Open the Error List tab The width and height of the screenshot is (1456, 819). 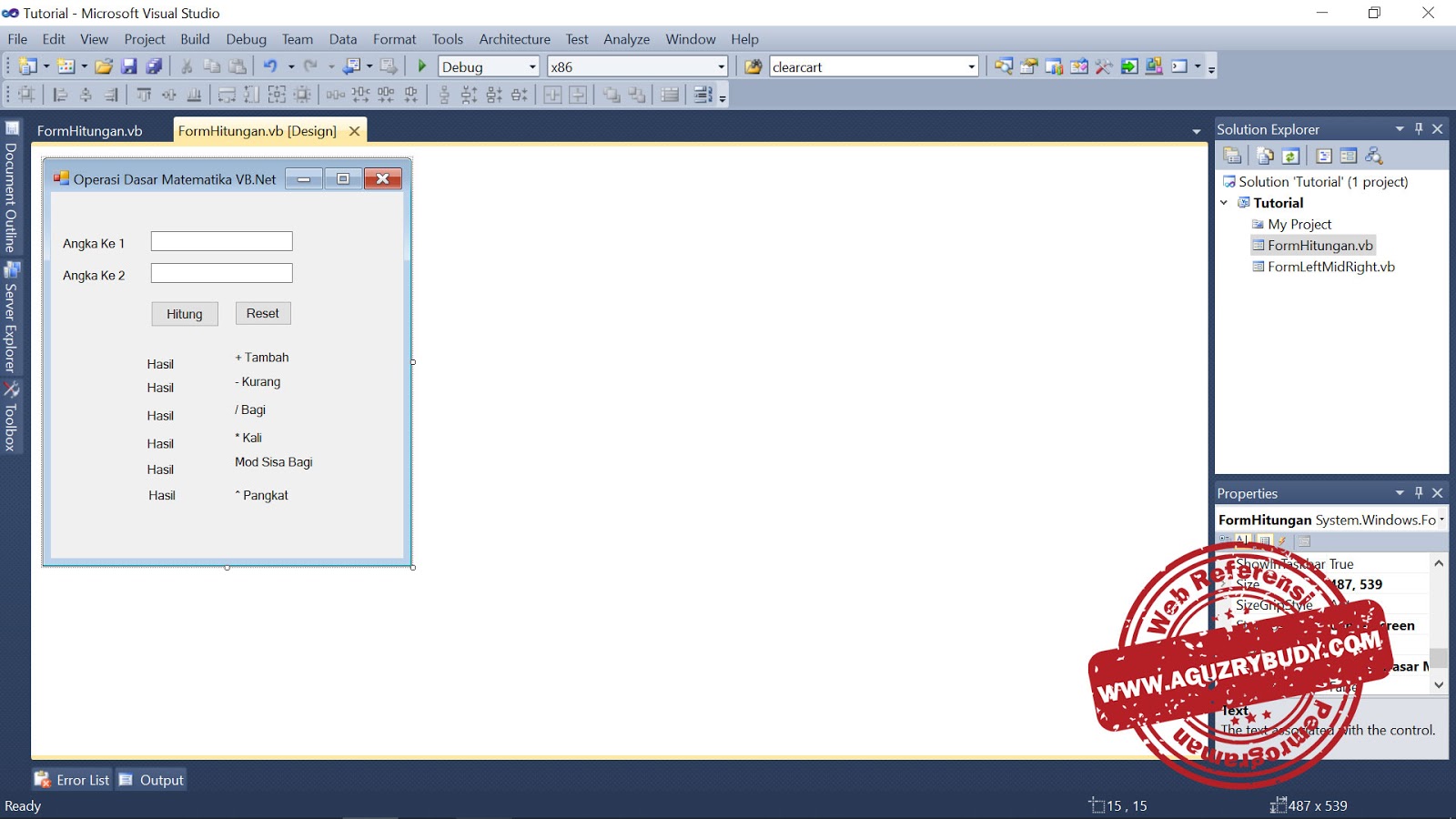(x=72, y=780)
